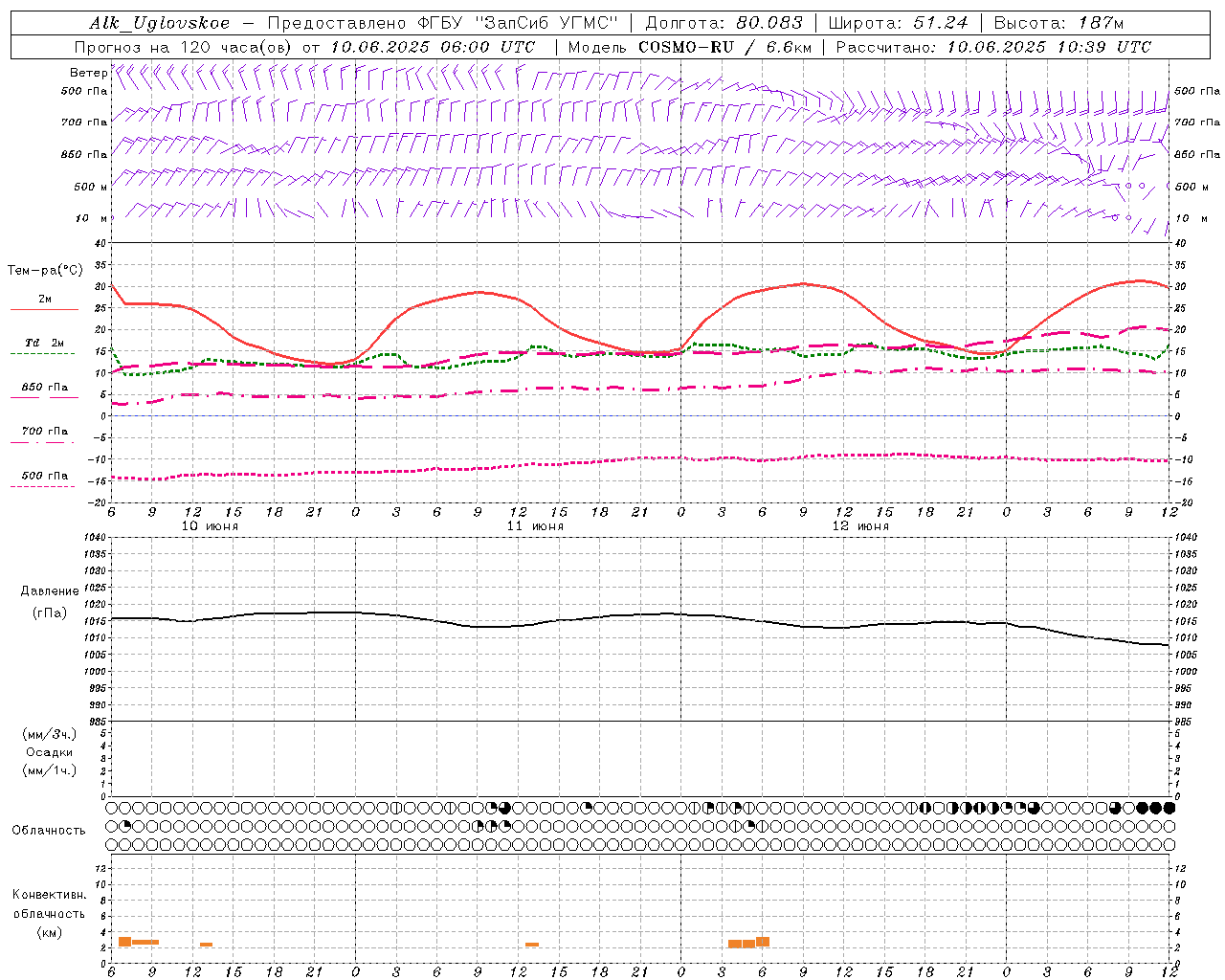
Task: Click the pink dotted legend line under temperature "500 гПа"
Action: click(42, 486)
